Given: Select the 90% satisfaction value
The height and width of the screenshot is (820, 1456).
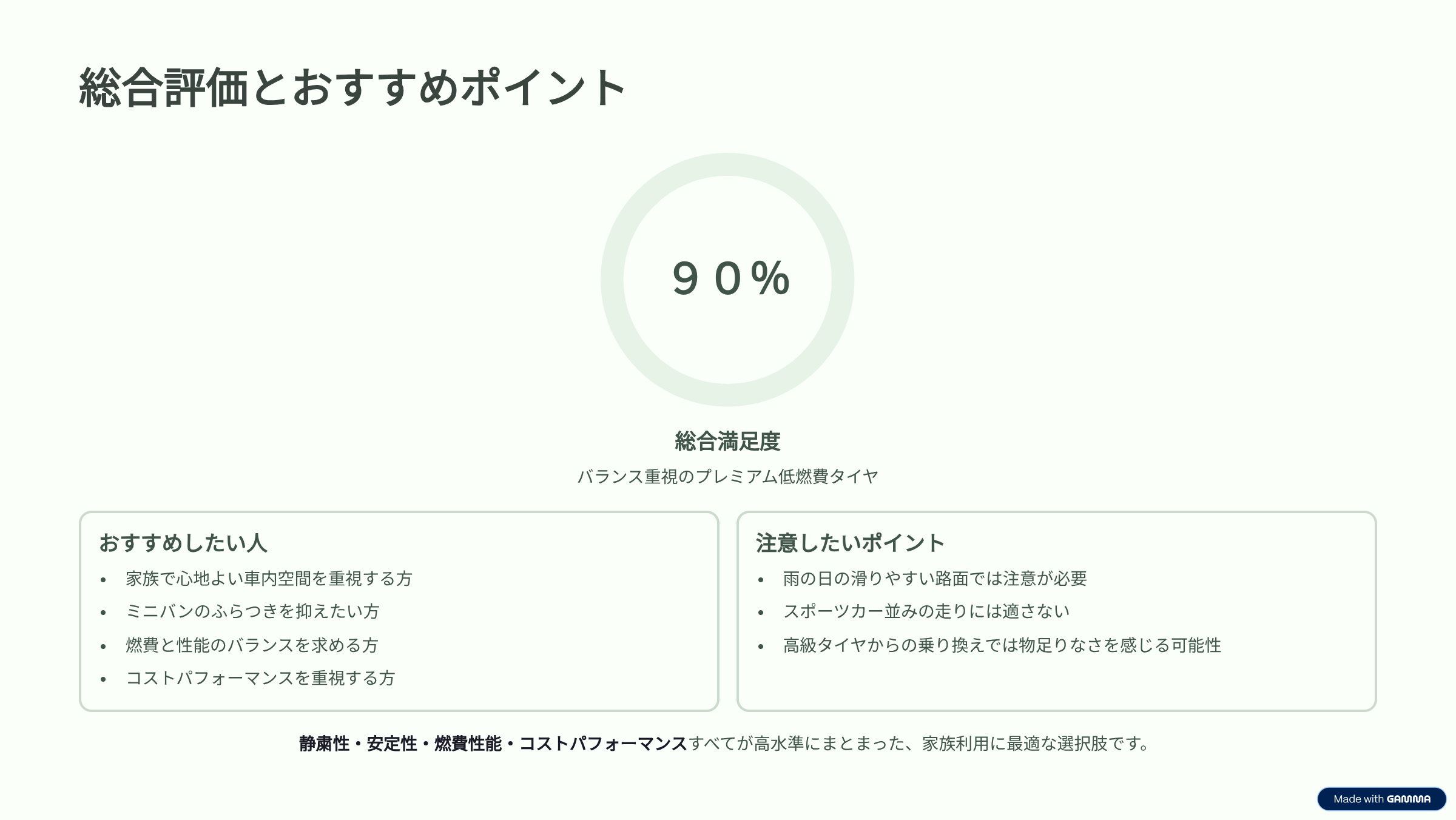Looking at the screenshot, I should 731,278.
